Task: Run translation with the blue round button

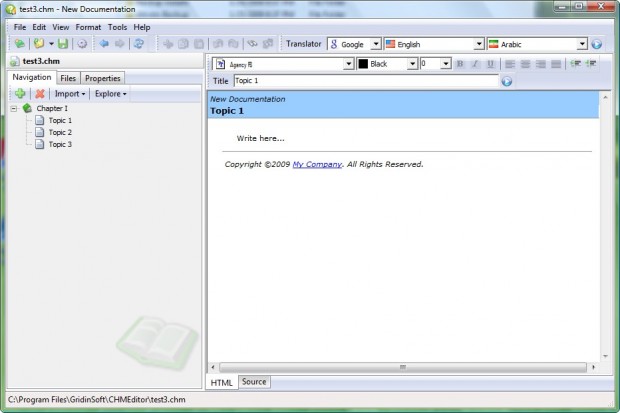Action: tap(597, 44)
